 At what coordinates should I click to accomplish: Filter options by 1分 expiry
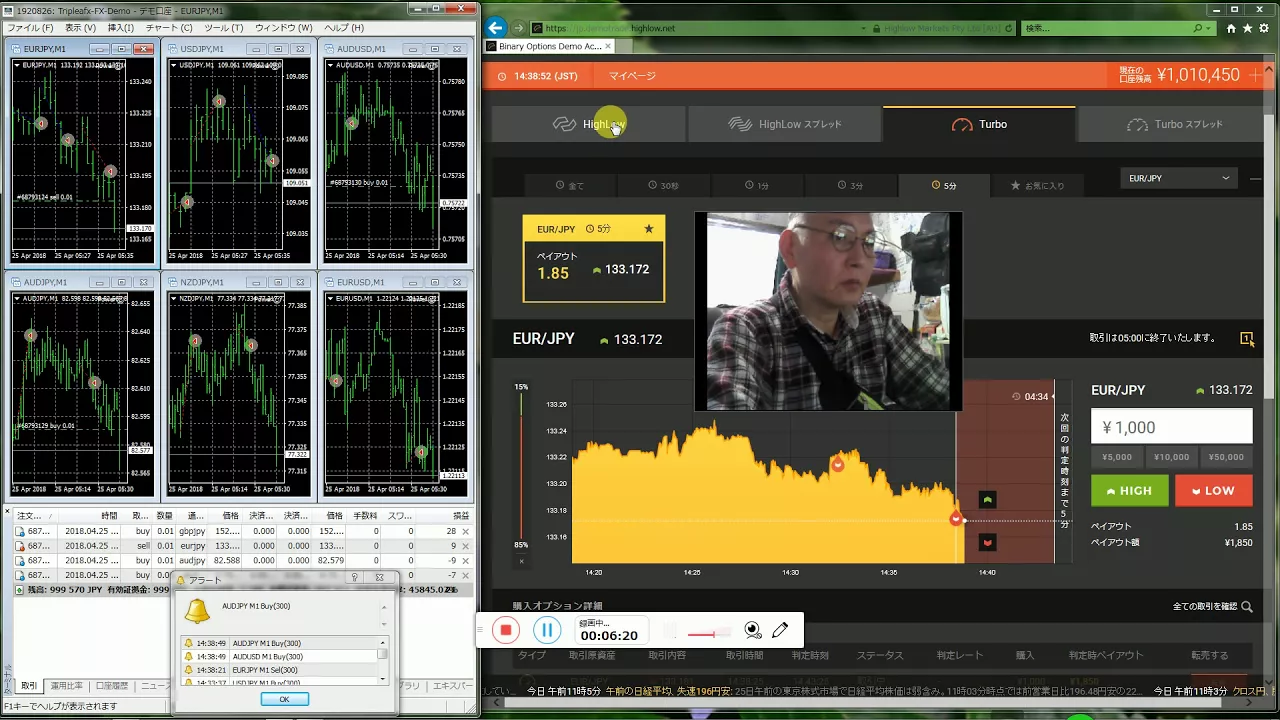(757, 186)
